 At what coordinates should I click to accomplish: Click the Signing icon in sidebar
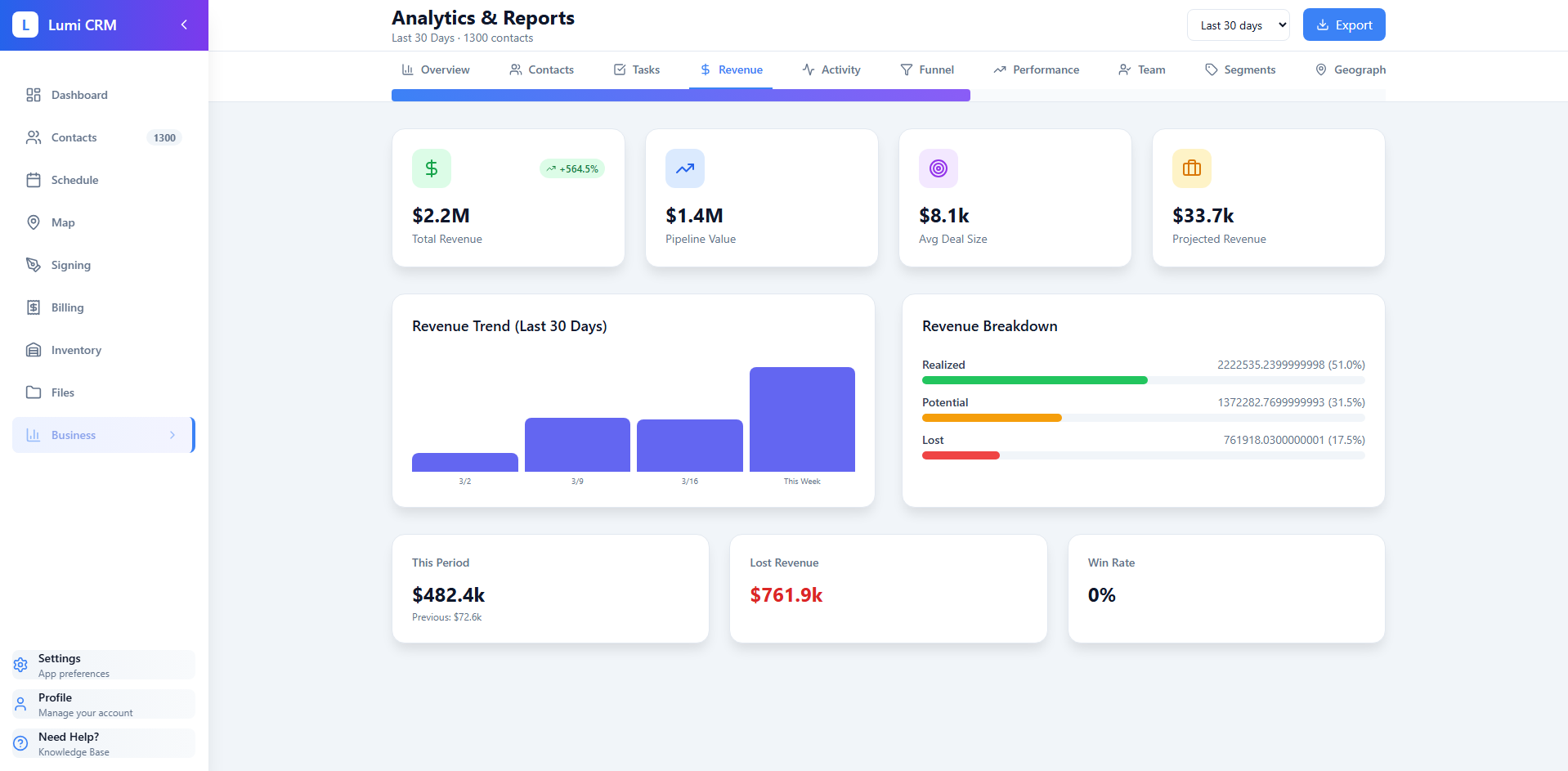coord(34,265)
